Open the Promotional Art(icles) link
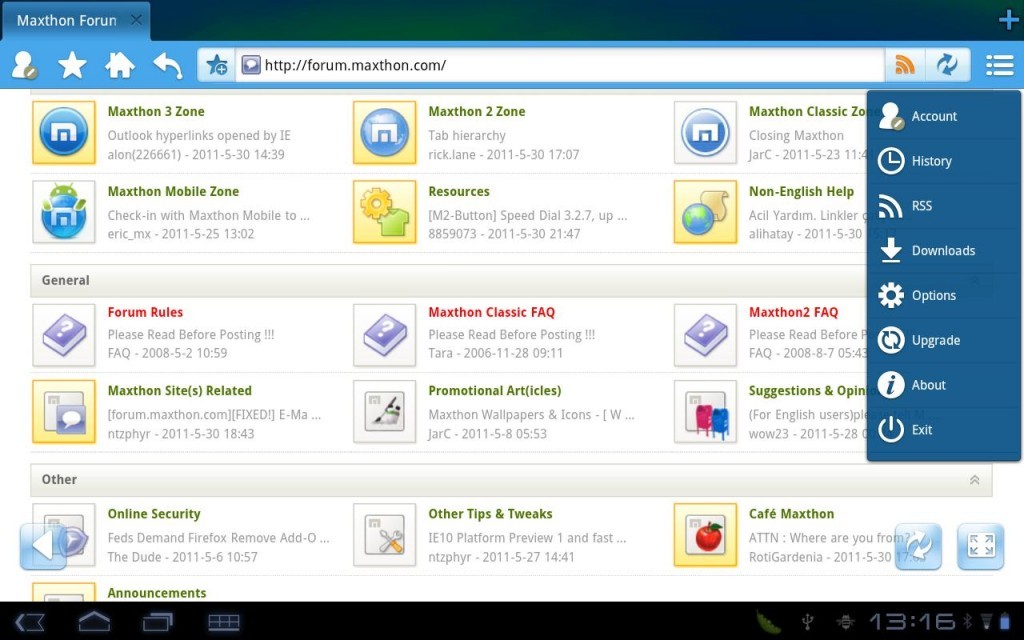This screenshot has height=640, width=1024. pos(494,391)
